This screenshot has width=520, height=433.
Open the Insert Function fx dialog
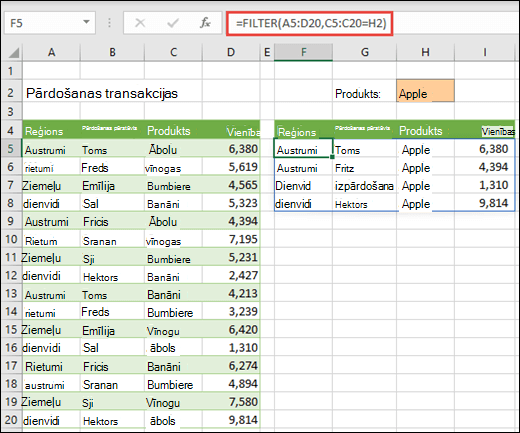click(205, 23)
